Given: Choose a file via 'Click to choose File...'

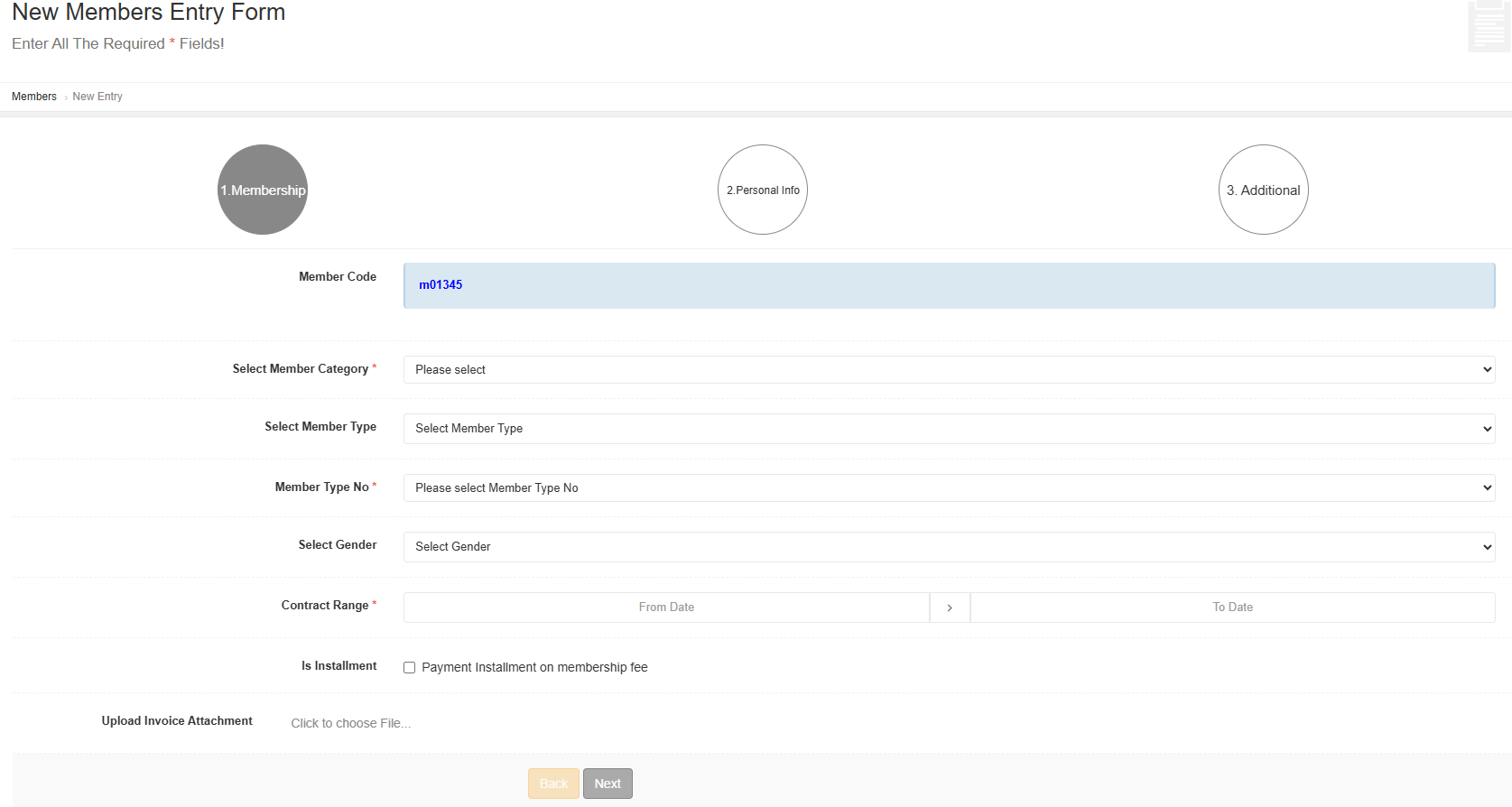Looking at the screenshot, I should [350, 723].
